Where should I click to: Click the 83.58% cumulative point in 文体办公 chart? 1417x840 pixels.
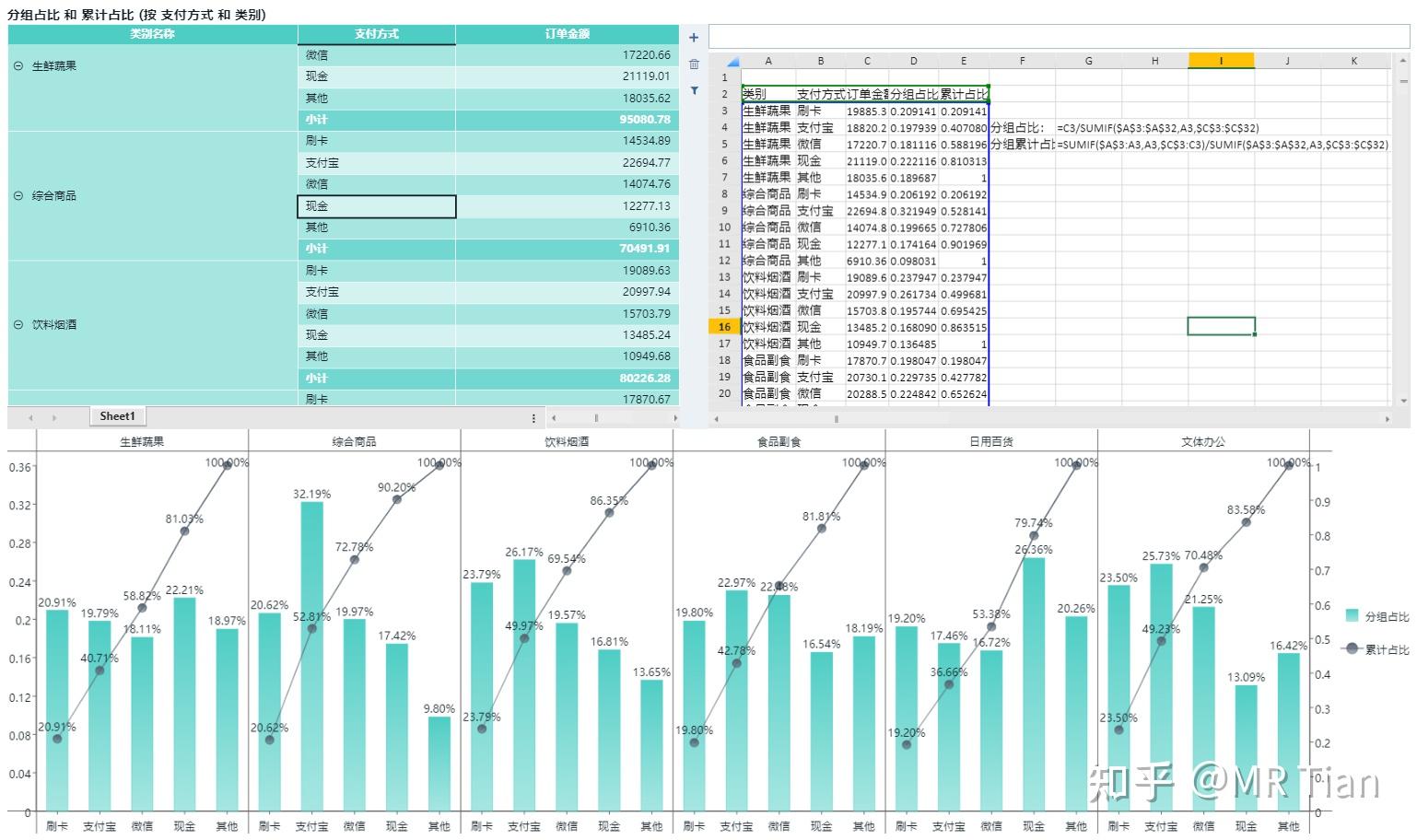pos(1246,522)
